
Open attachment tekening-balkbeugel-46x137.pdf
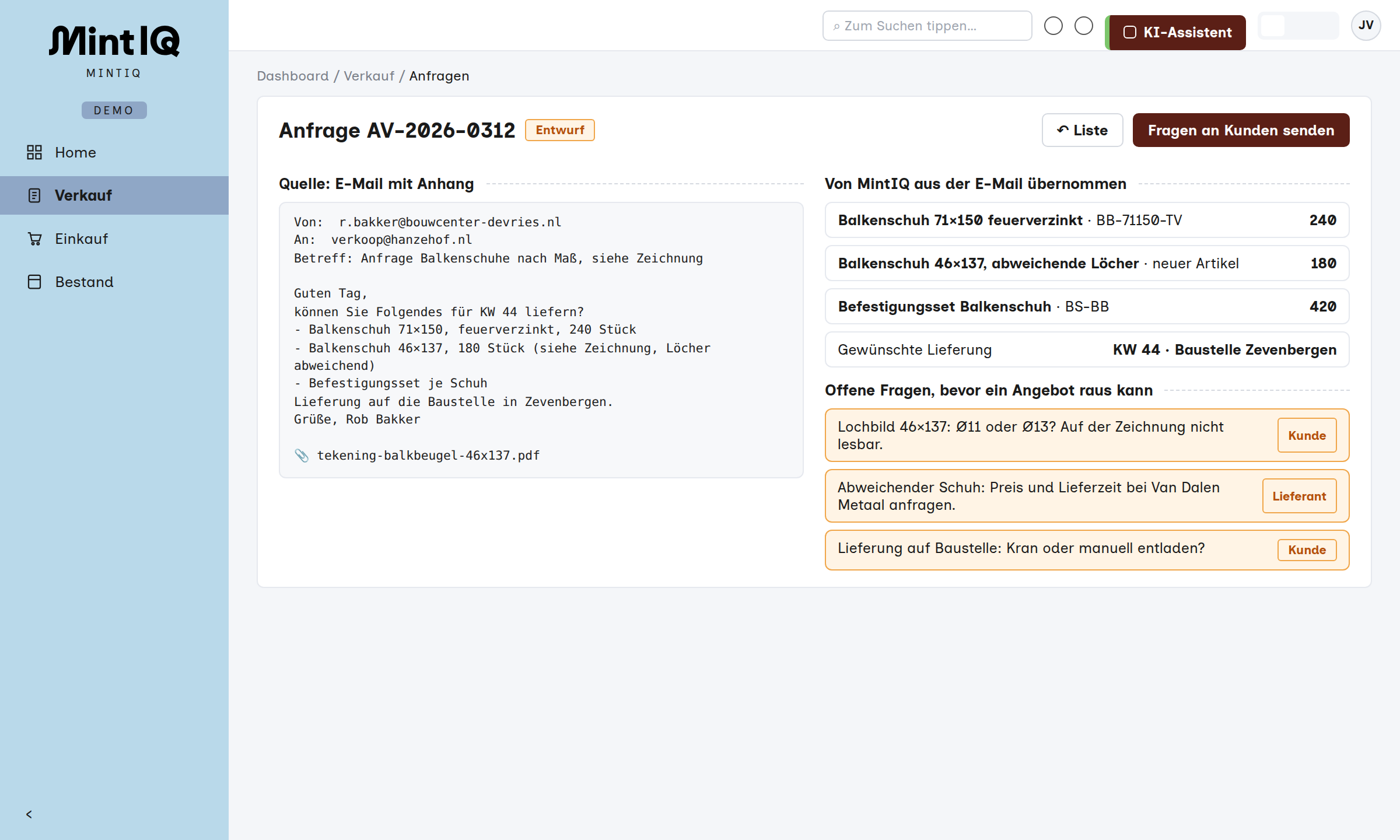428,456
